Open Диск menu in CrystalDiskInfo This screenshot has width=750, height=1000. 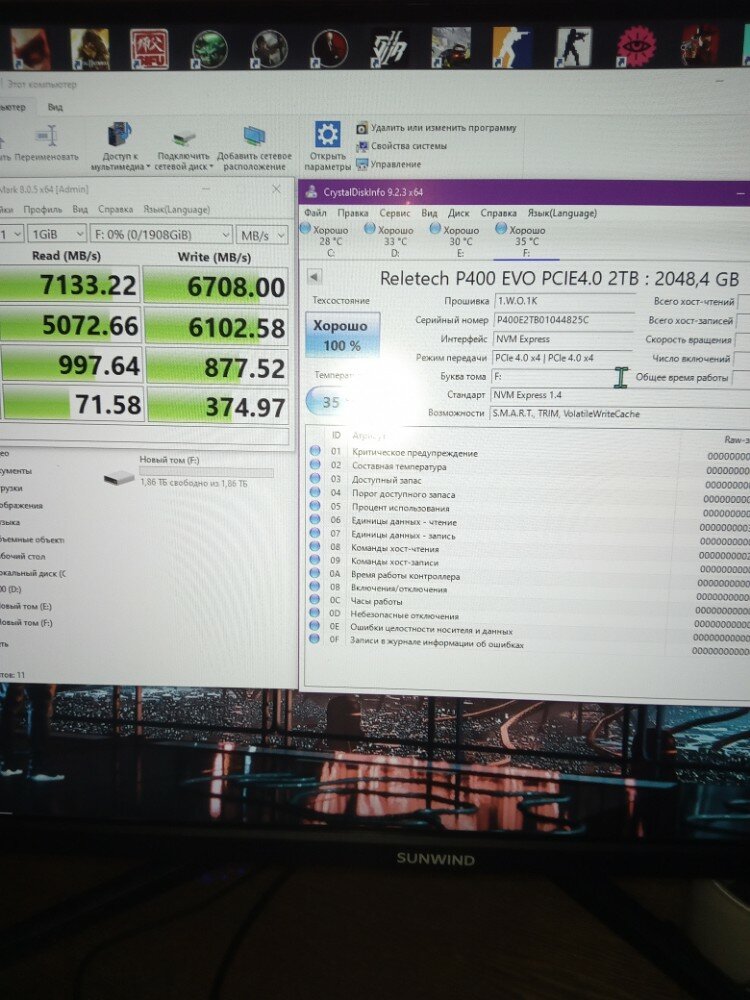coord(458,213)
